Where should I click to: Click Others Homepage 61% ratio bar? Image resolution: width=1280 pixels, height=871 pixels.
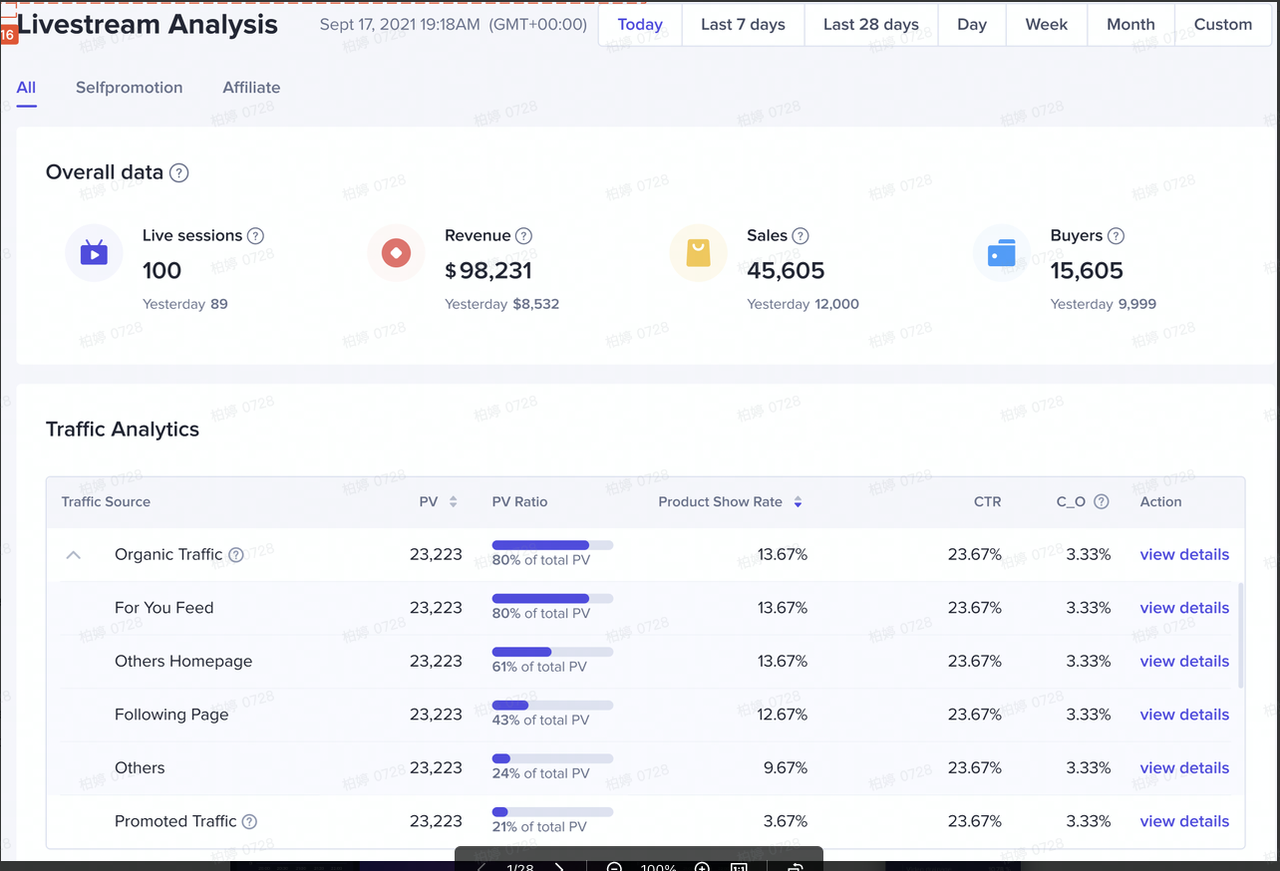[x=552, y=652]
